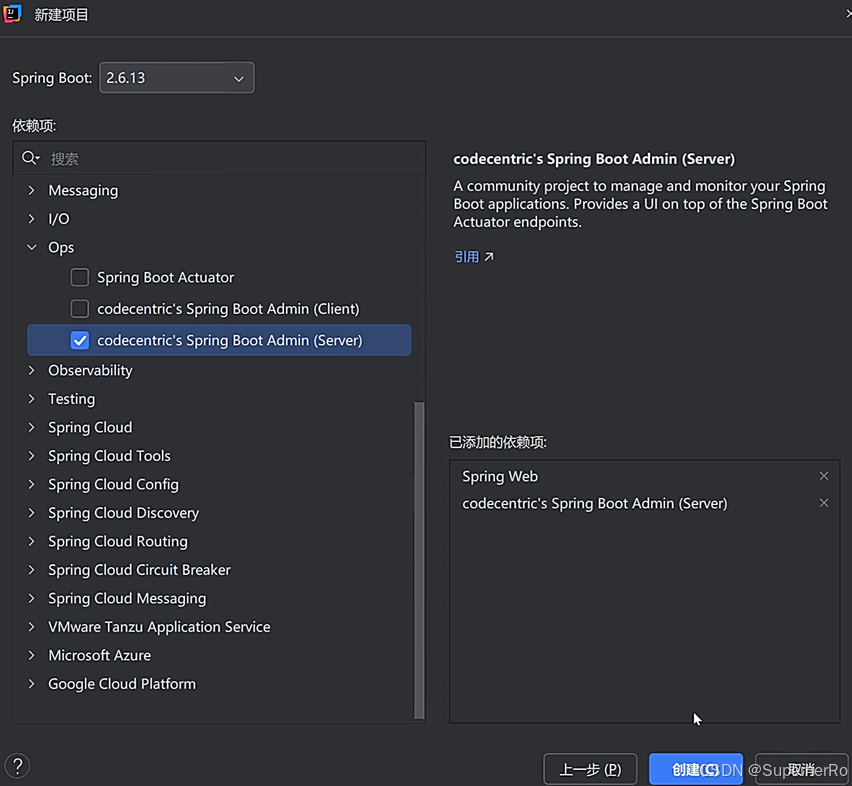
Task: Uncheck Spring Boot Admin (Server) checkbox
Action: [80, 340]
